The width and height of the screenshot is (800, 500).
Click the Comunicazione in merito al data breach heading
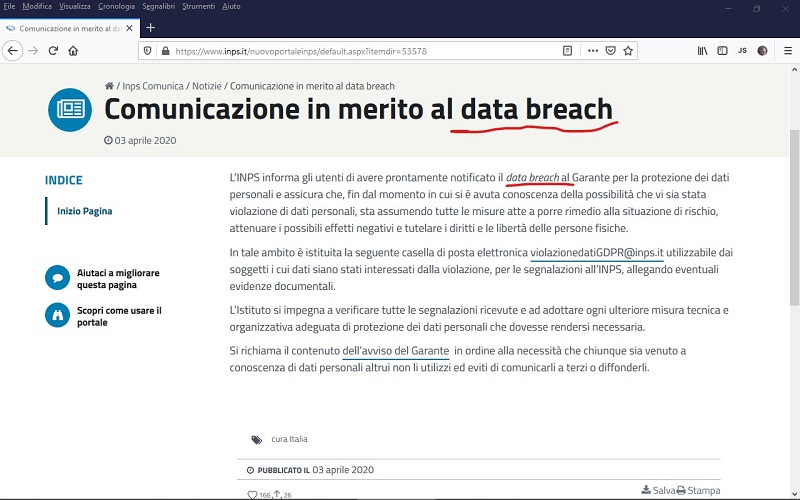[358, 109]
